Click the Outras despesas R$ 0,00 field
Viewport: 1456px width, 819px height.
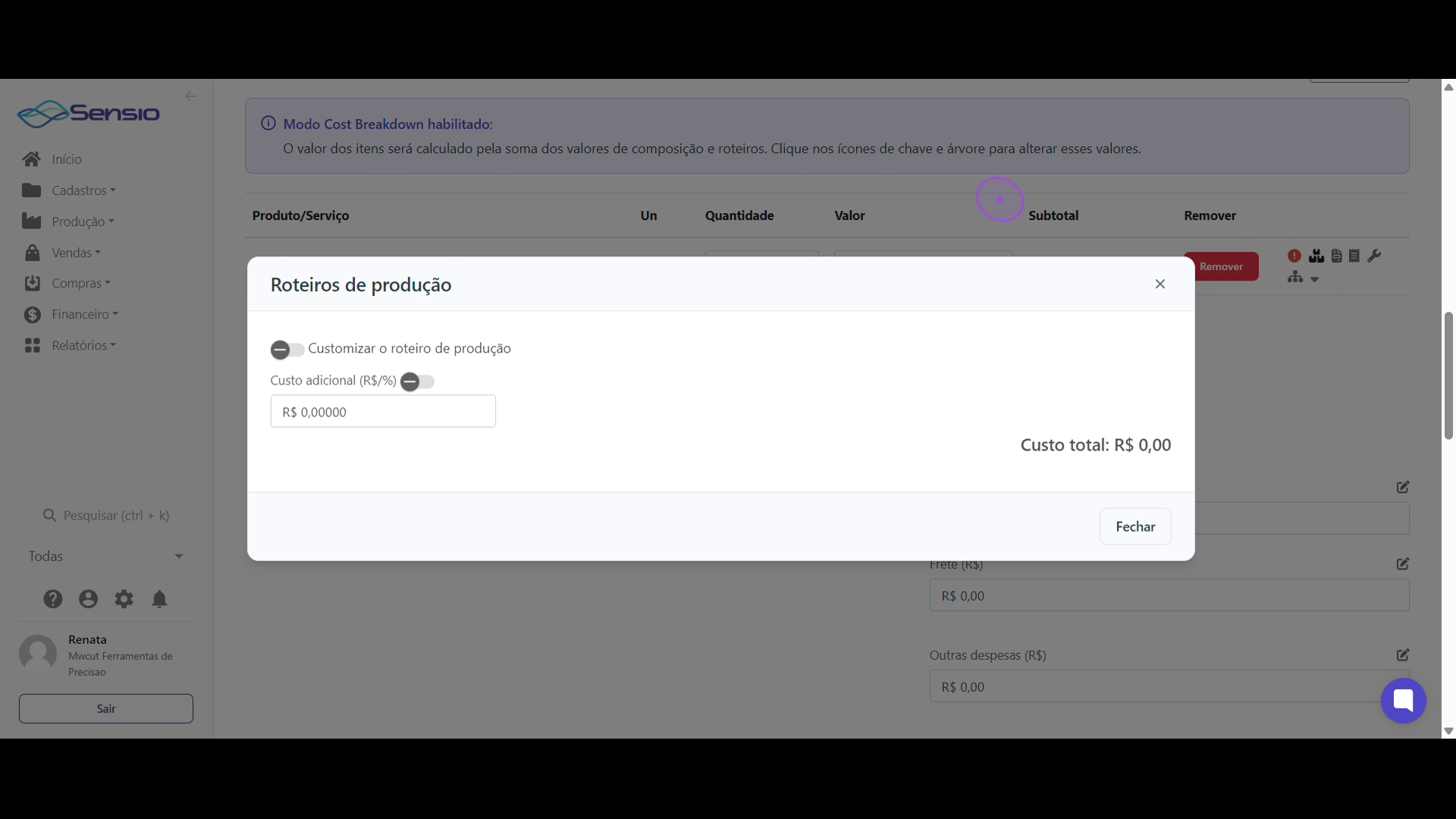pyautogui.click(x=1169, y=686)
